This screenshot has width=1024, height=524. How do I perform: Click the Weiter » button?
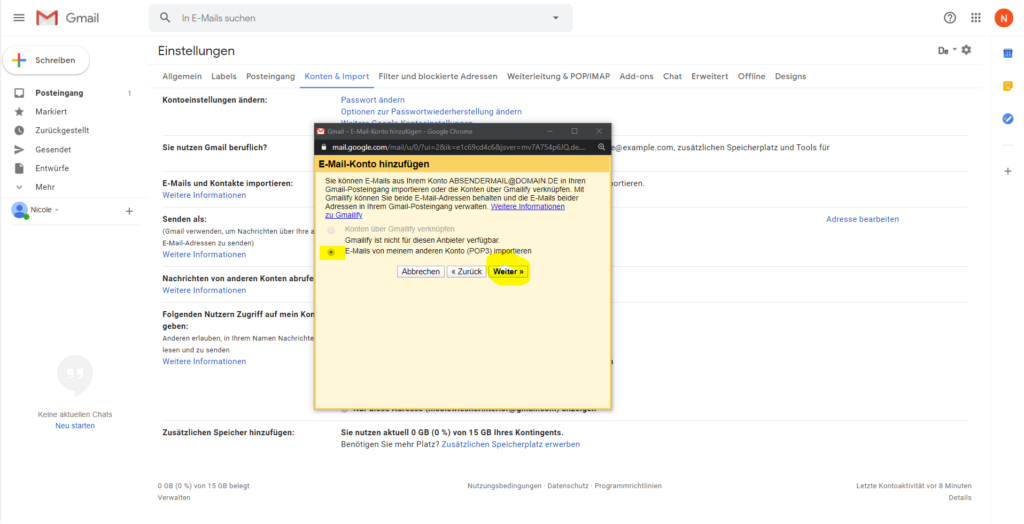point(508,272)
